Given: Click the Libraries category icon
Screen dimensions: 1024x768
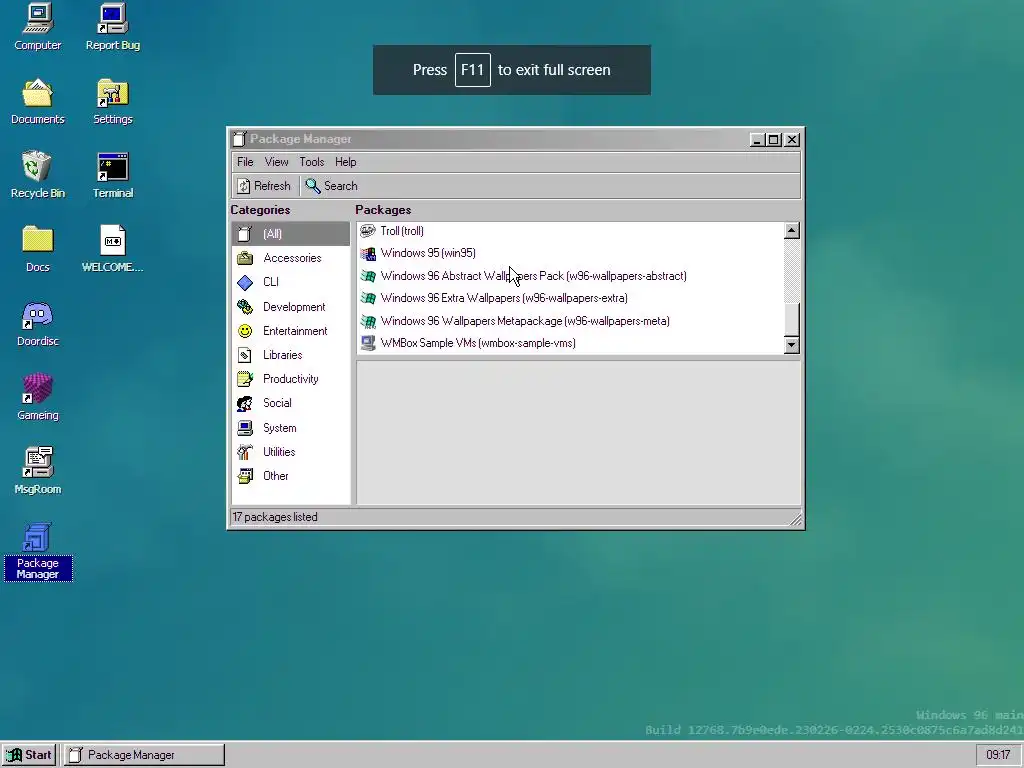Looking at the screenshot, I should coord(245,355).
